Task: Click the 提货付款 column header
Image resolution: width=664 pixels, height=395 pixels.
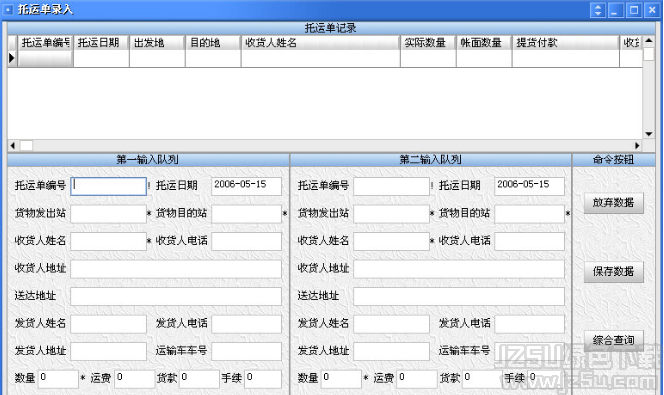Action: (565, 43)
